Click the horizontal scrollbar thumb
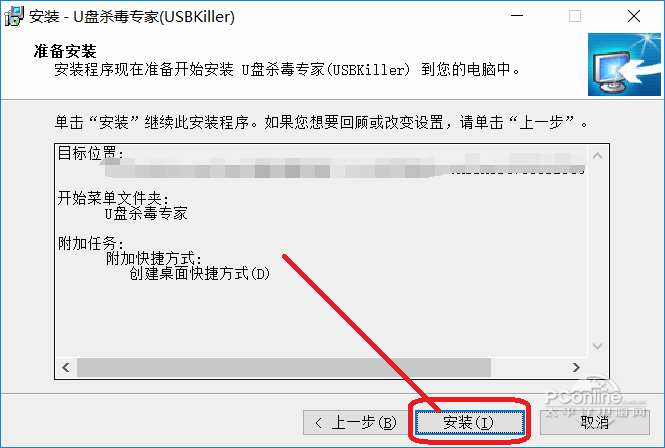Viewport: 665px width, 448px height. click(284, 367)
